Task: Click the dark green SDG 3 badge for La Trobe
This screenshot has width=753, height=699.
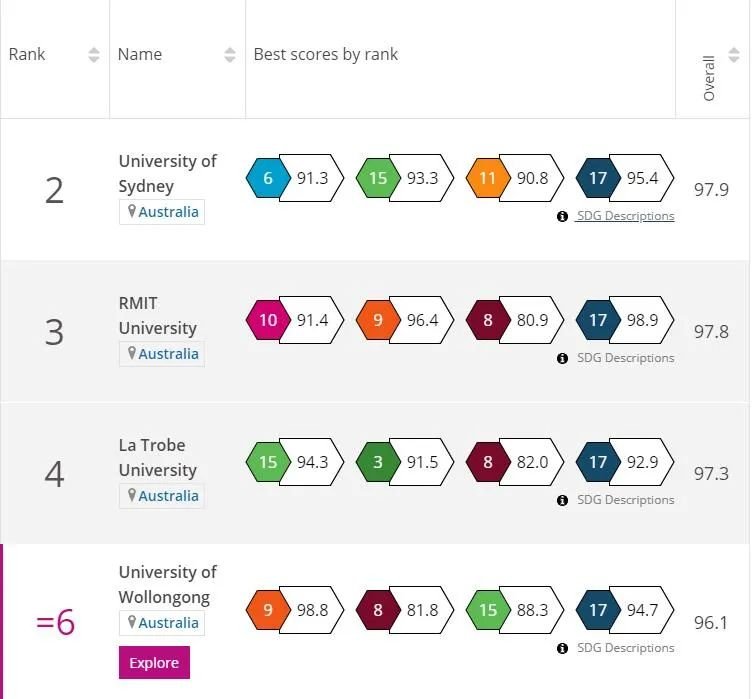Action: coord(378,462)
